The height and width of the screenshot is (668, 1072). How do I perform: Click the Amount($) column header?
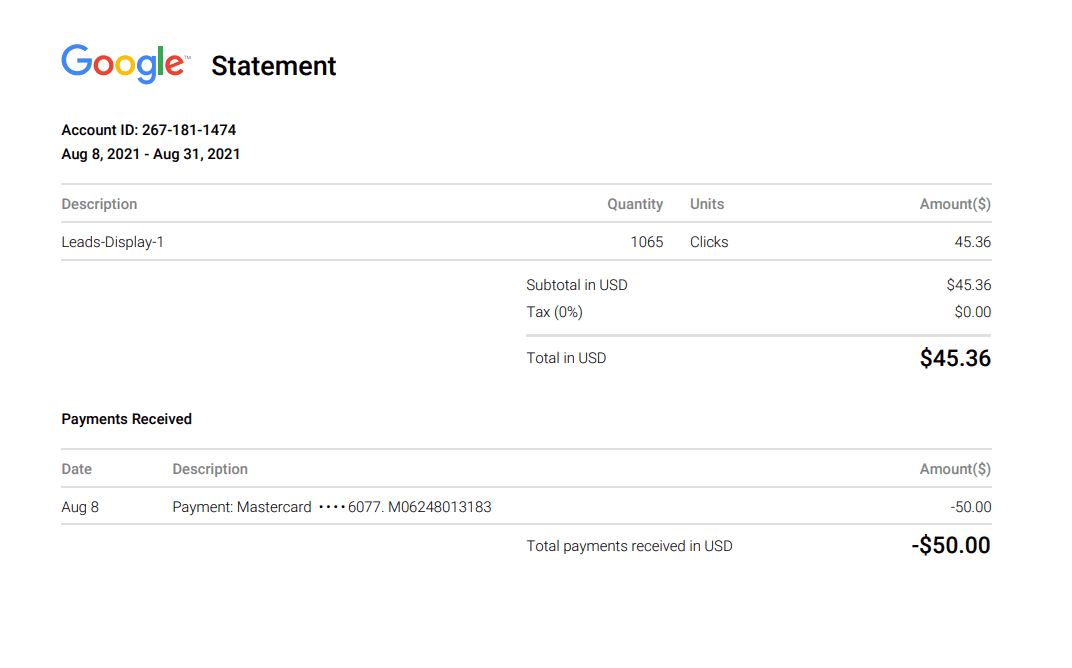tap(955, 204)
